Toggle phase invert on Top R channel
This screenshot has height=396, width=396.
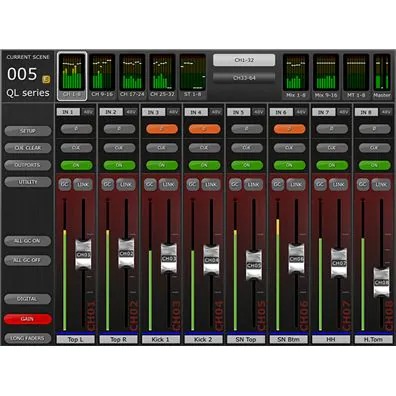pos(119,129)
